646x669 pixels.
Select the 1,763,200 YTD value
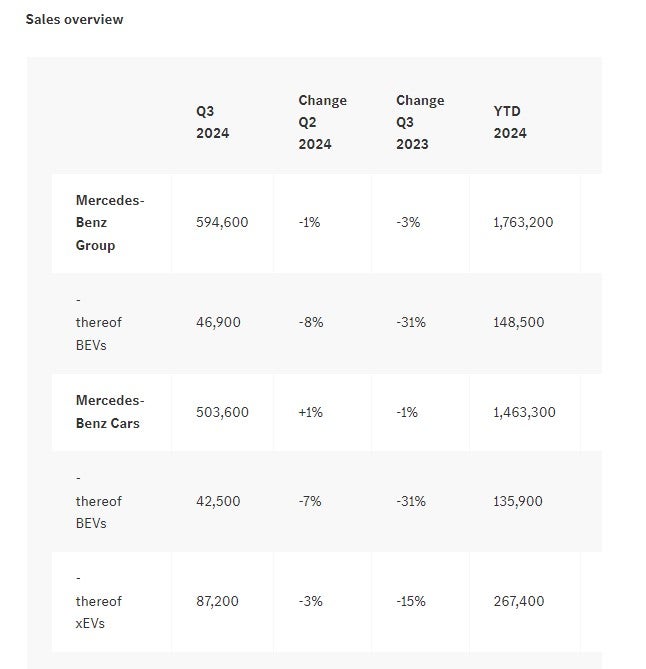tap(523, 222)
